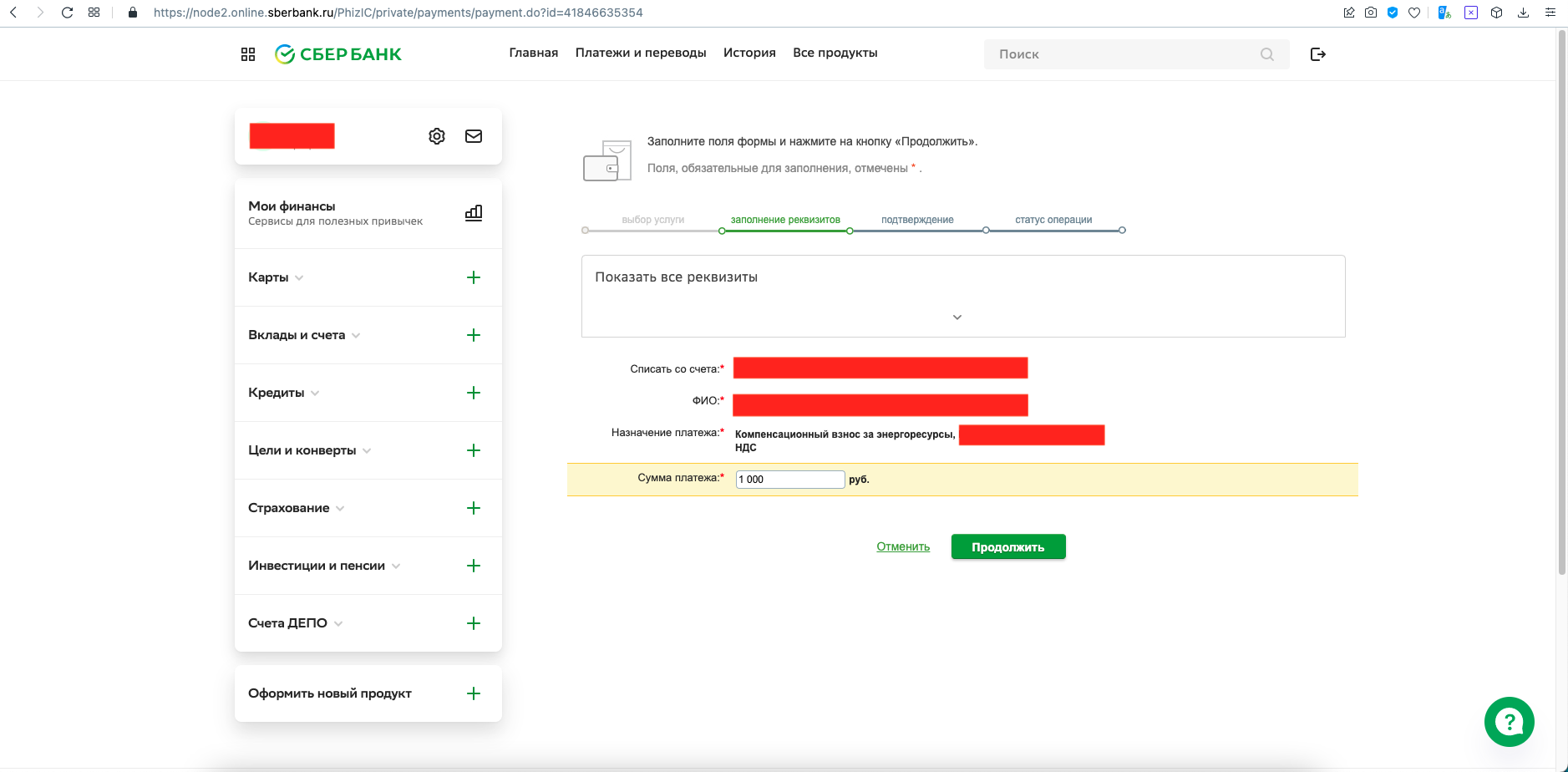Expand Вклады и счета chevron
Image resolution: width=1568 pixels, height=772 pixels.
(x=356, y=336)
